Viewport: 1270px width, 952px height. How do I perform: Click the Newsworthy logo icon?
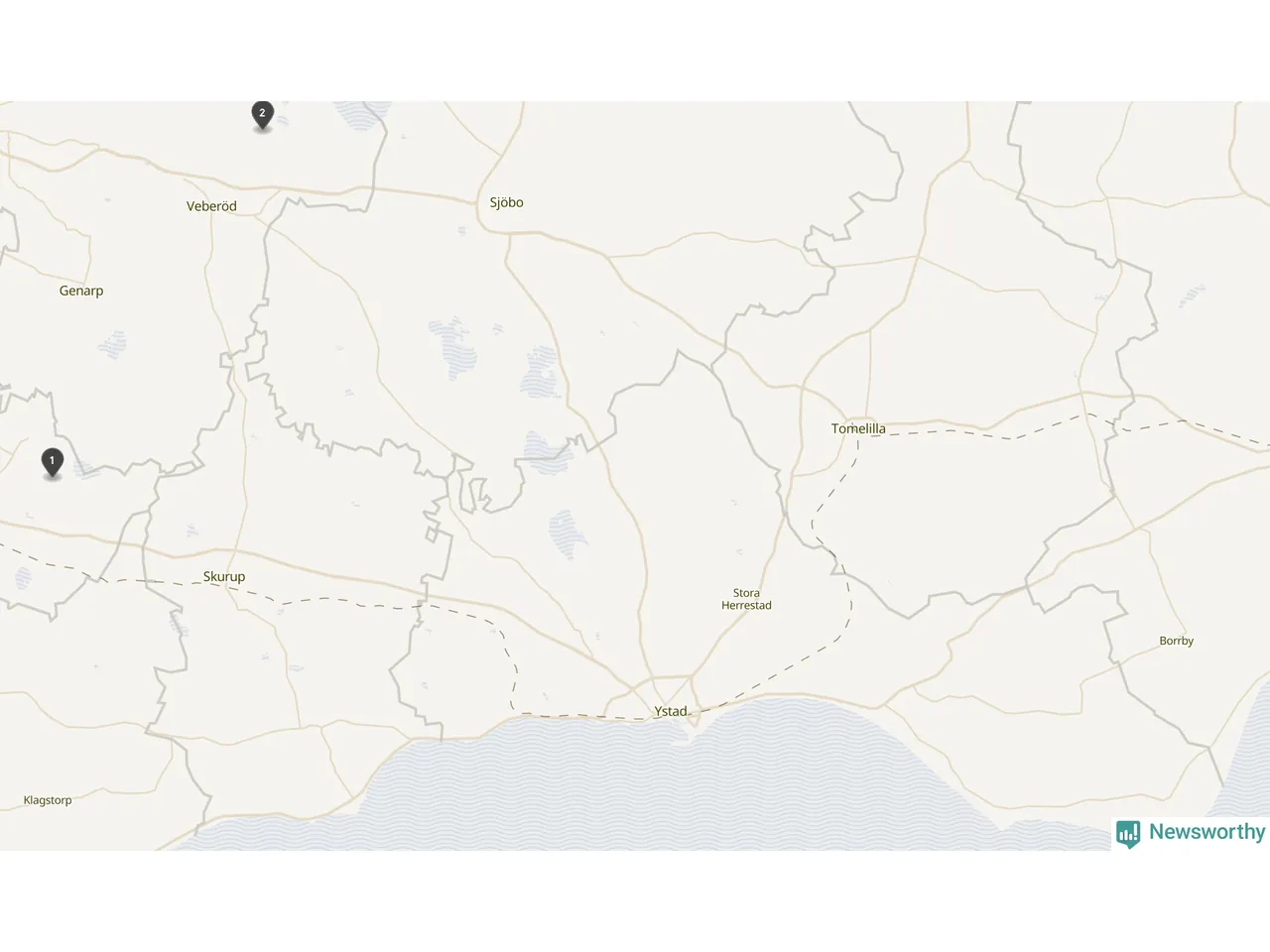tap(1127, 834)
